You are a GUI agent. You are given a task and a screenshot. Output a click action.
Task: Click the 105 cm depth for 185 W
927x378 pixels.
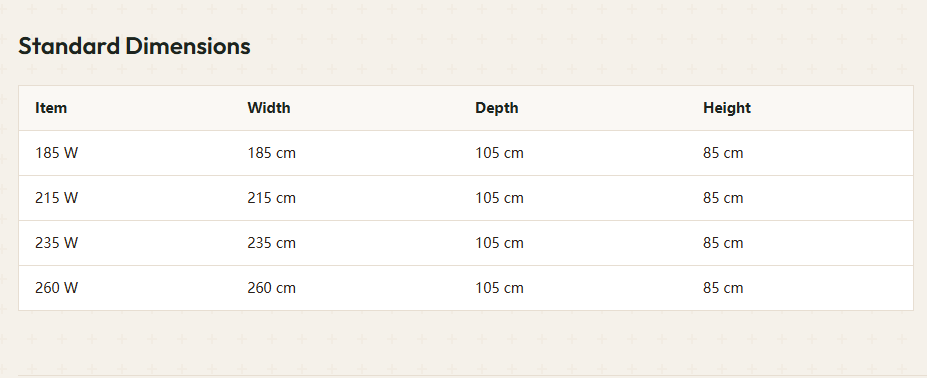coord(500,153)
